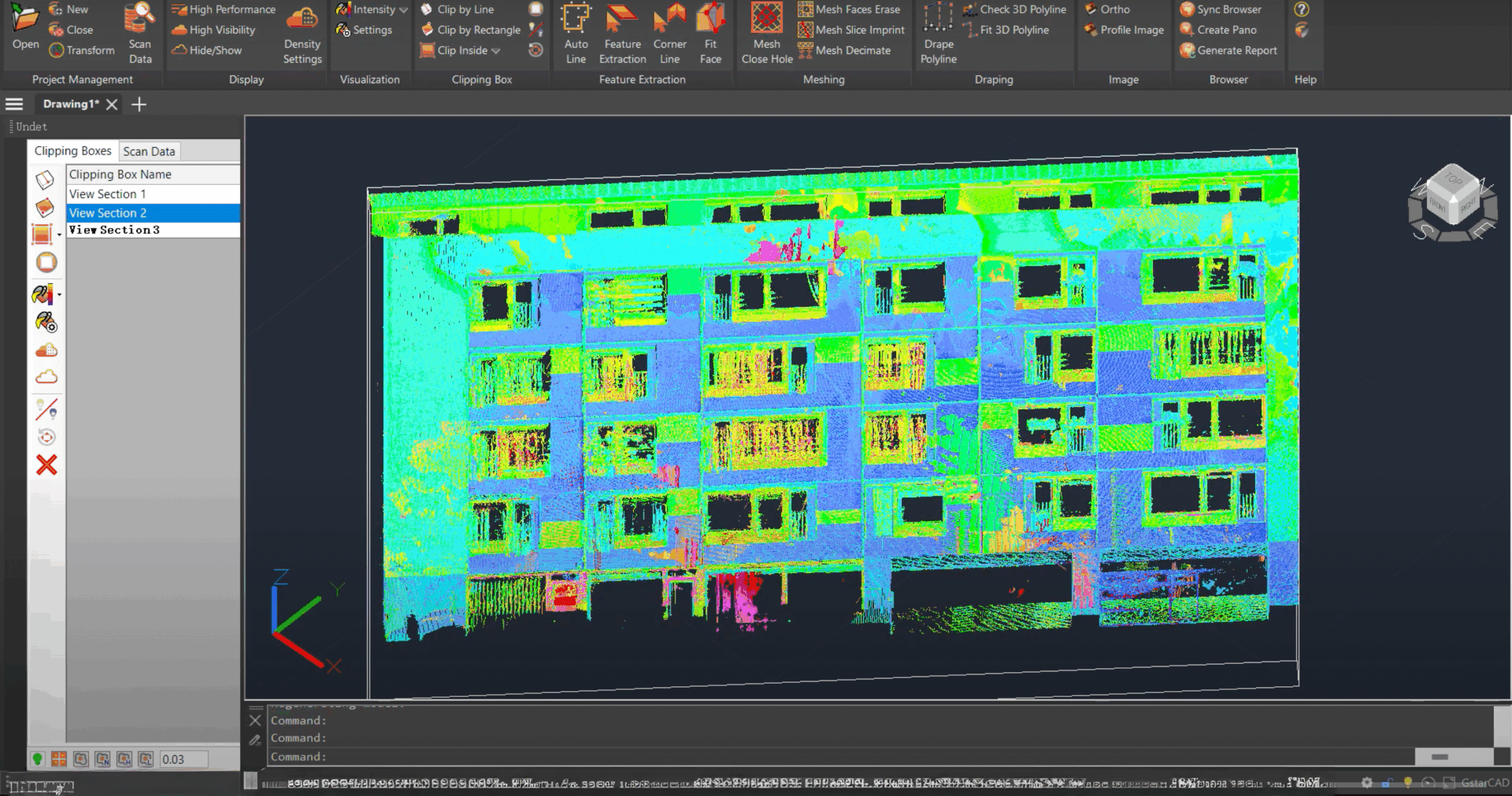The width and height of the screenshot is (1512, 796).
Task: Click the red X delete clipping box icon
Action: (47, 465)
